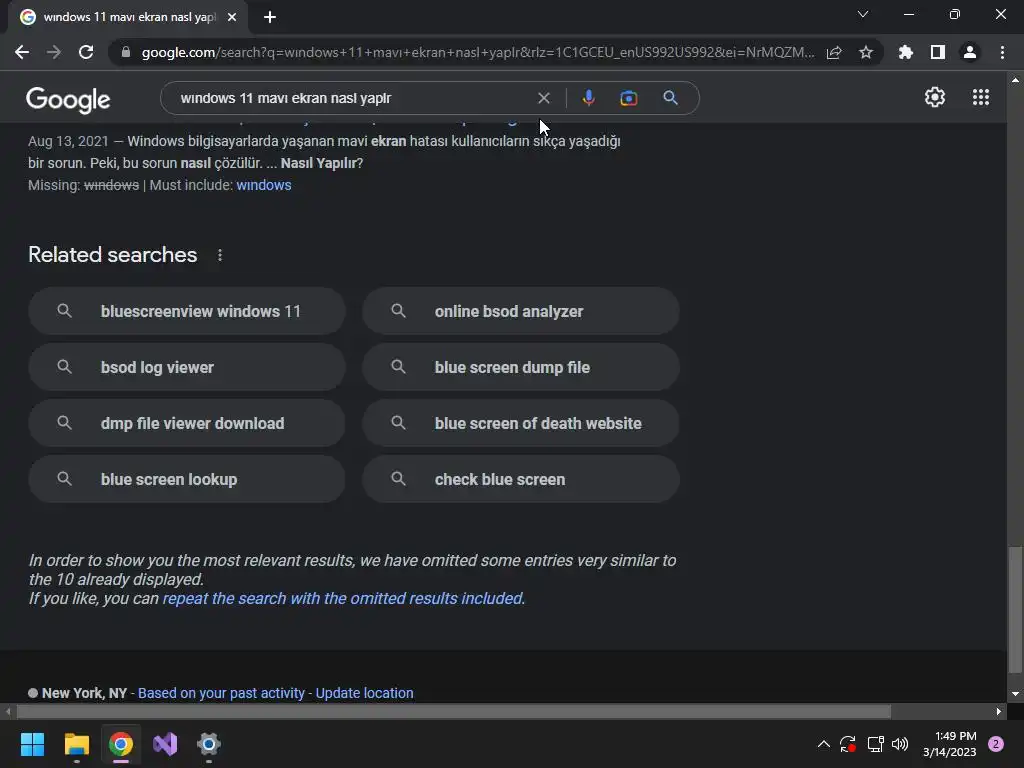Viewport: 1024px width, 768px height.
Task: Search 'blue screen dump file' suggestion
Action: (521, 367)
